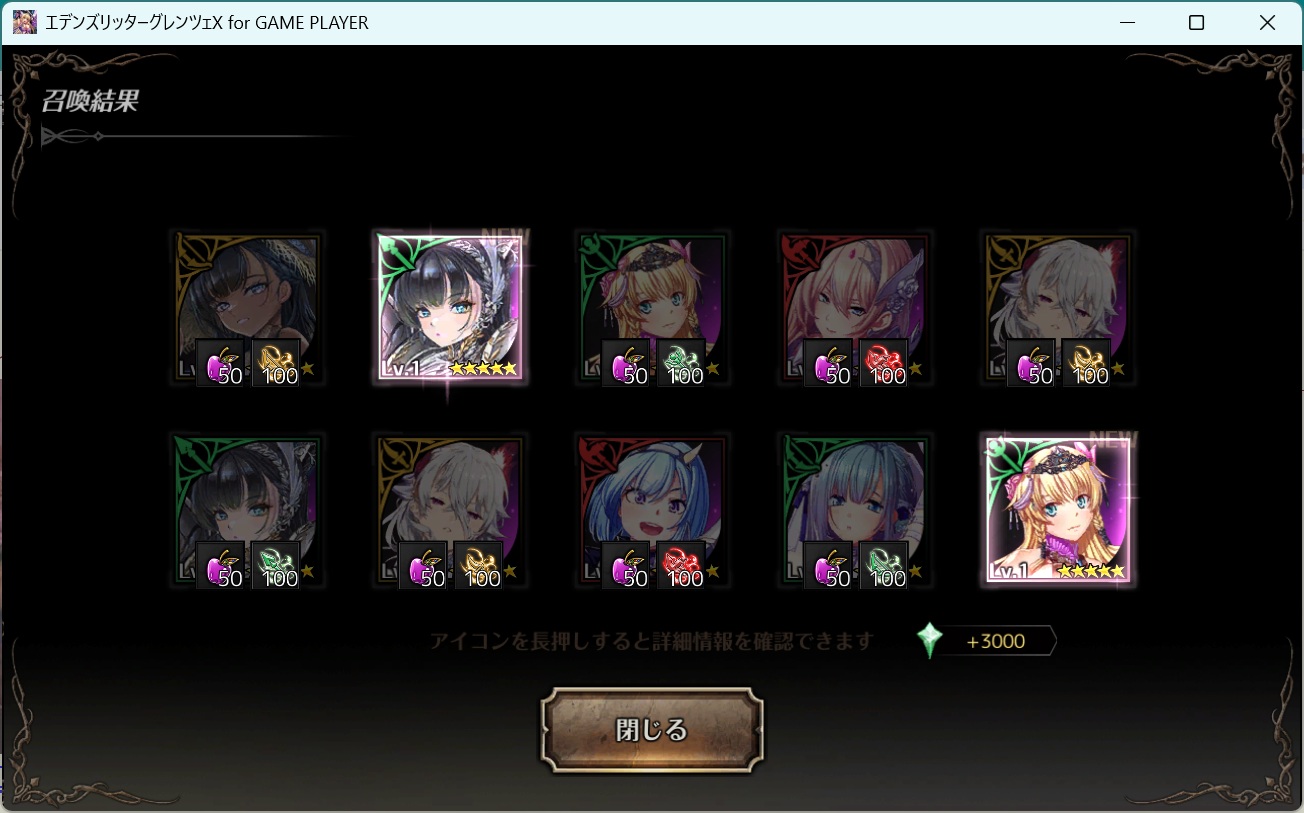This screenshot has width=1304, height=813.
Task: Maximize the game window
Action: (1196, 22)
